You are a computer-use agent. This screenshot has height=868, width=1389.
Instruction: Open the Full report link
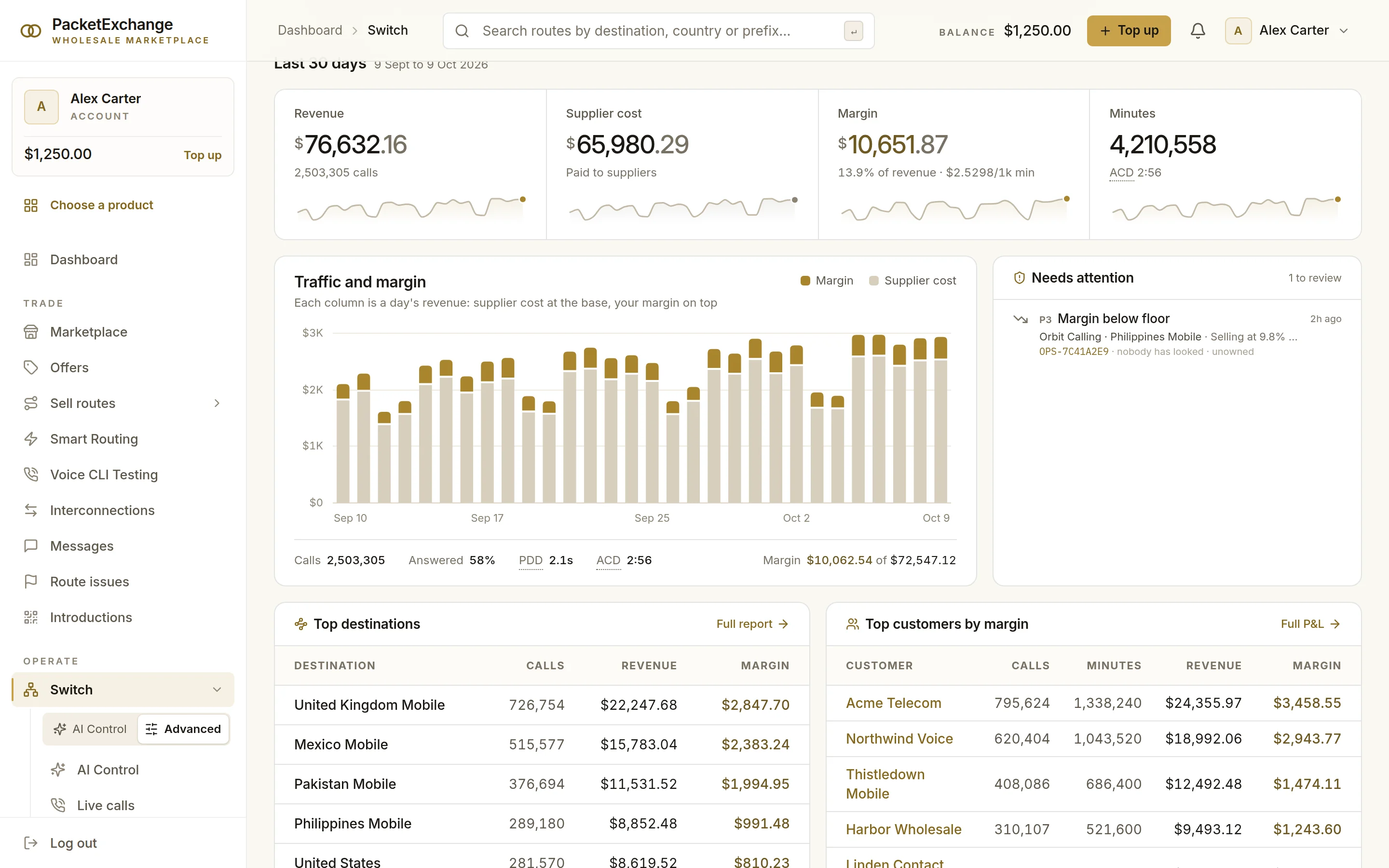752,624
